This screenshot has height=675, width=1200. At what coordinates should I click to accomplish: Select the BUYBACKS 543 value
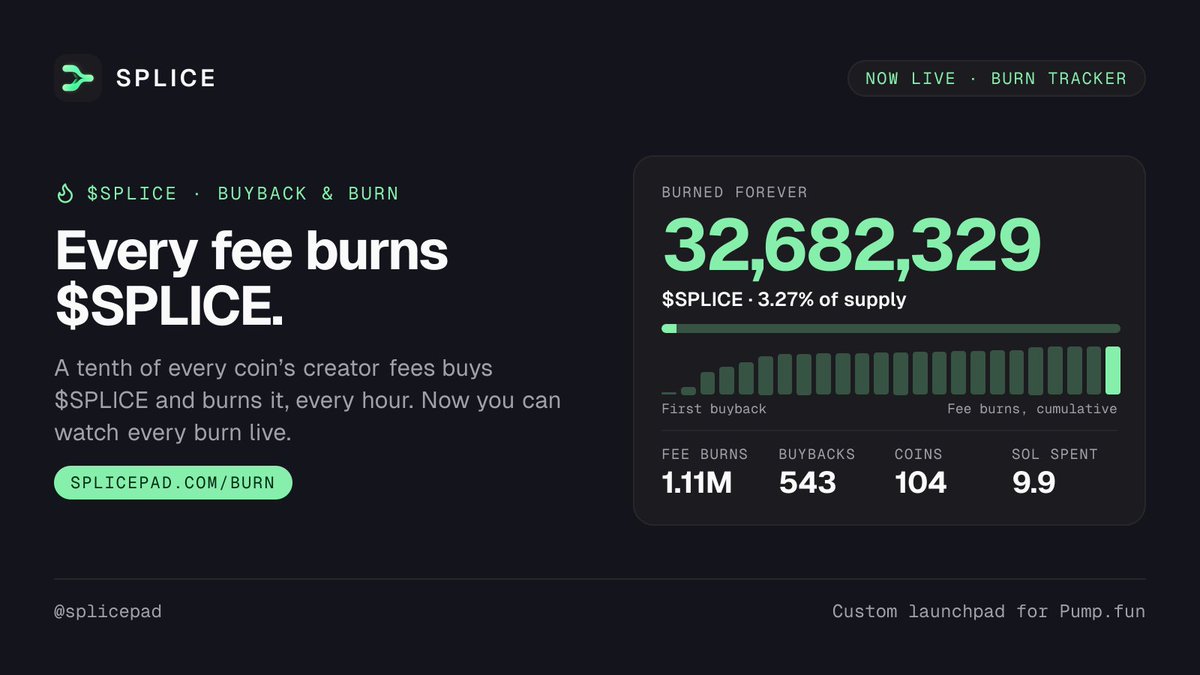(807, 483)
